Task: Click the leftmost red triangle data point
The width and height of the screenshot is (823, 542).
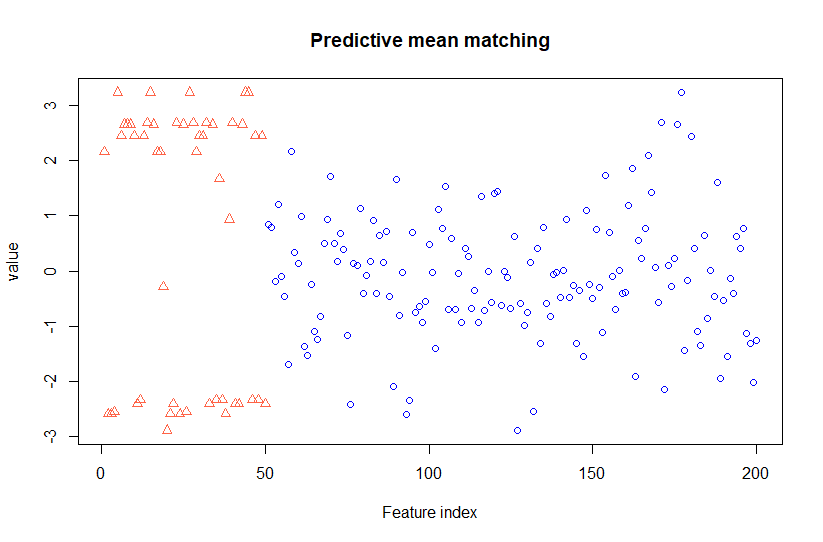Action: pyautogui.click(x=104, y=151)
